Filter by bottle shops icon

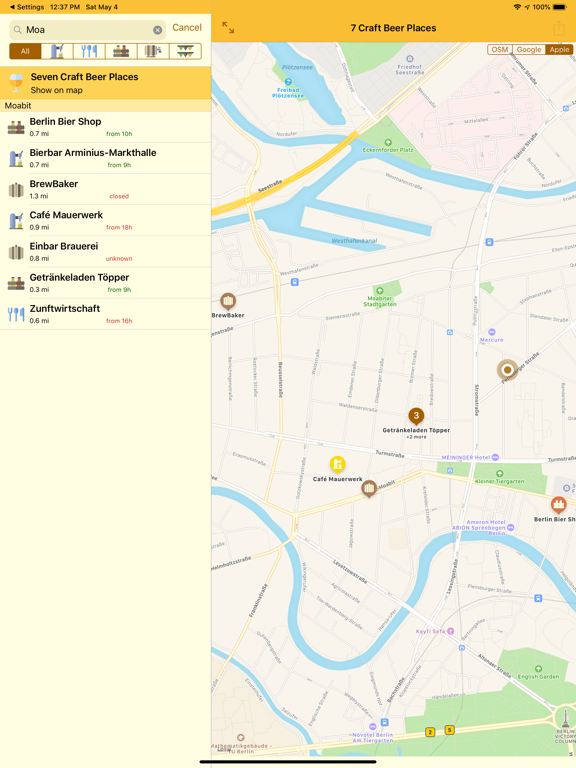coord(121,51)
